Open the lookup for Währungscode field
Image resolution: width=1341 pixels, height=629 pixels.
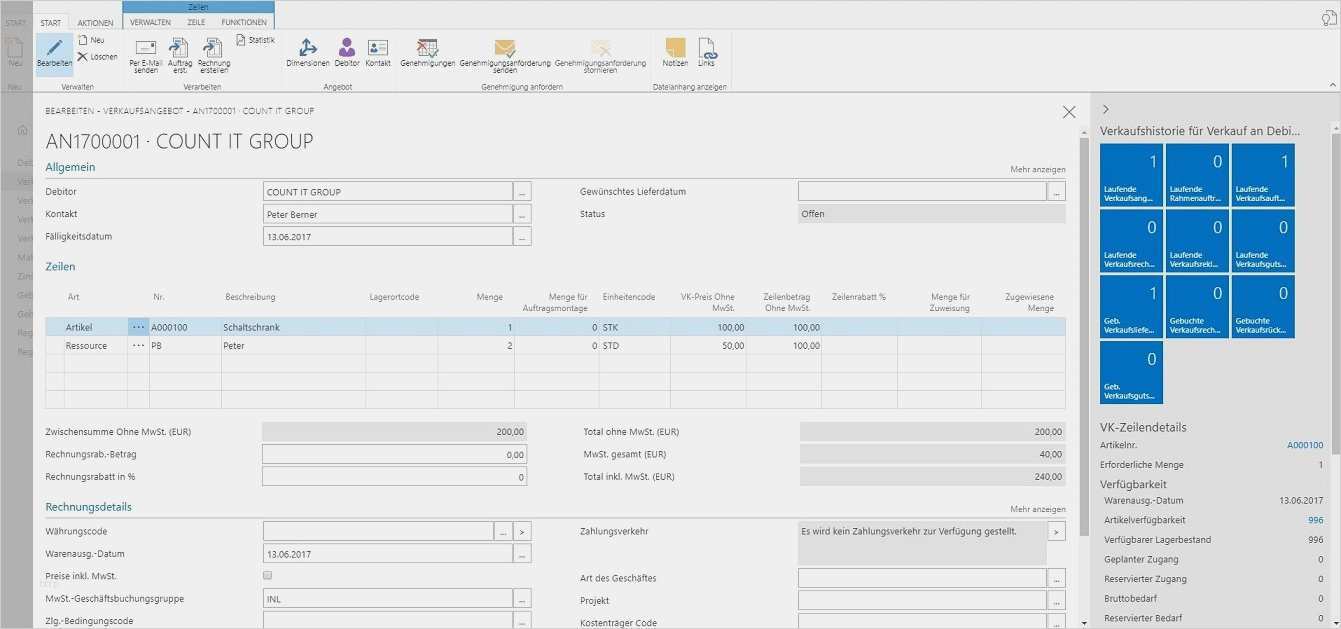click(503, 532)
